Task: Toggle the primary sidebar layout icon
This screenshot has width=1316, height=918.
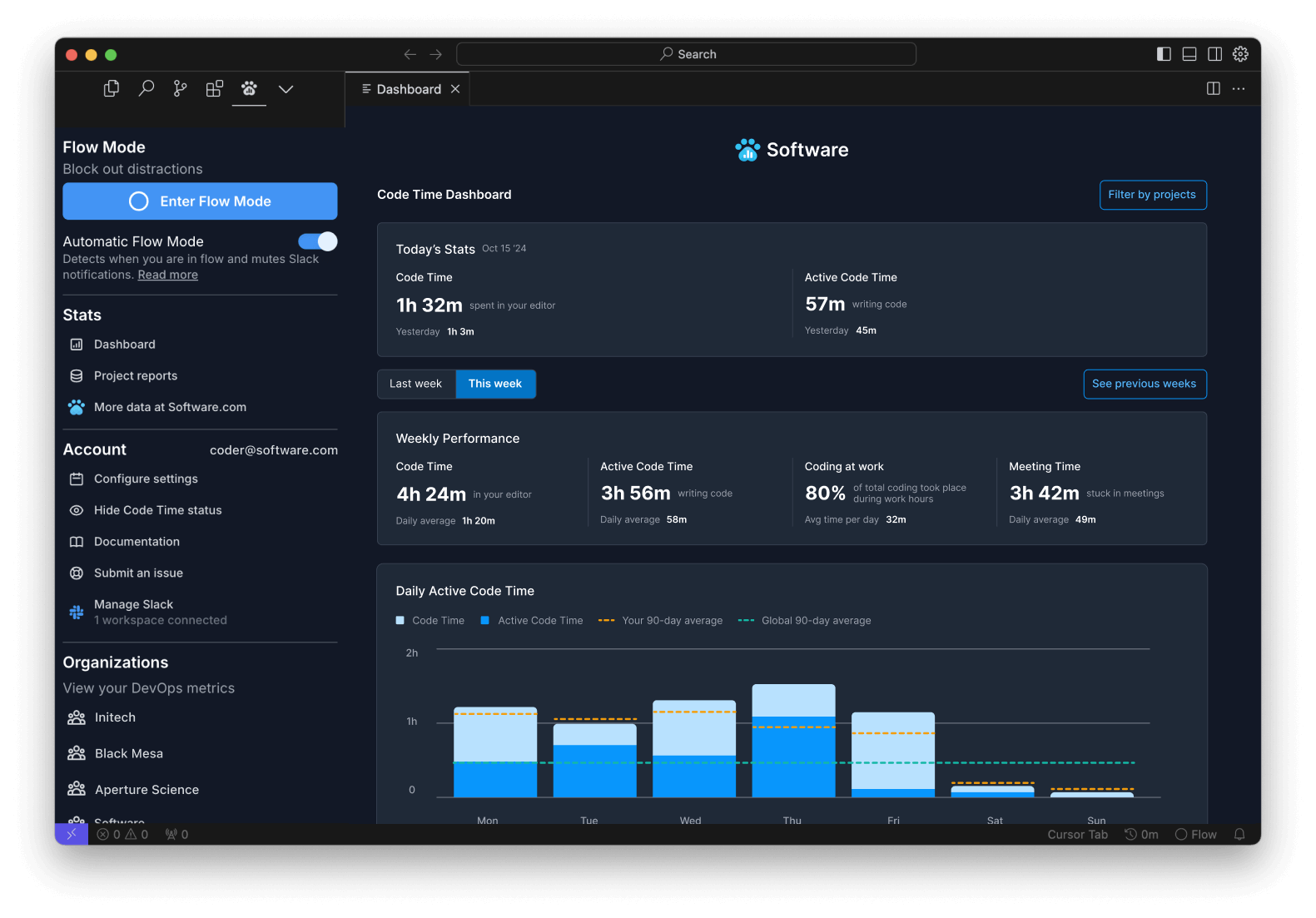Action: (1164, 54)
